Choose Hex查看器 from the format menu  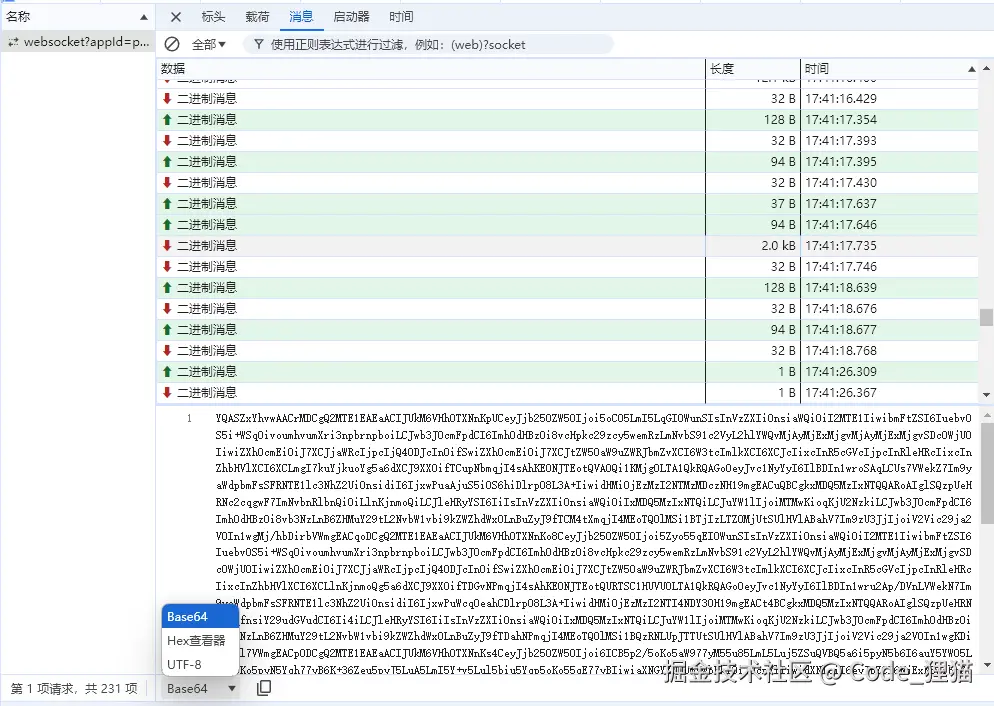click(x=197, y=640)
